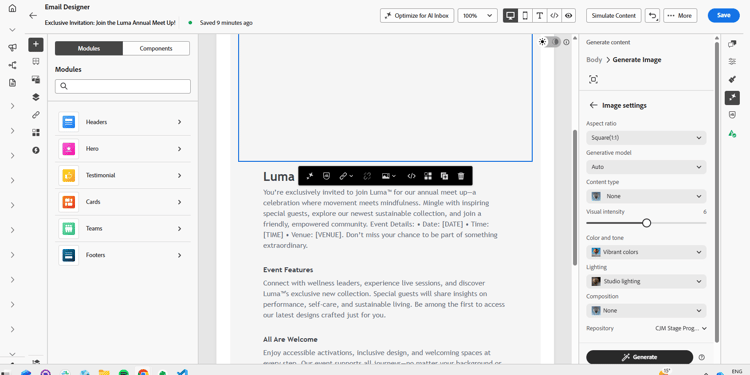Click Optimize for AI Inbox button
This screenshot has width=750, height=375.
(417, 15)
